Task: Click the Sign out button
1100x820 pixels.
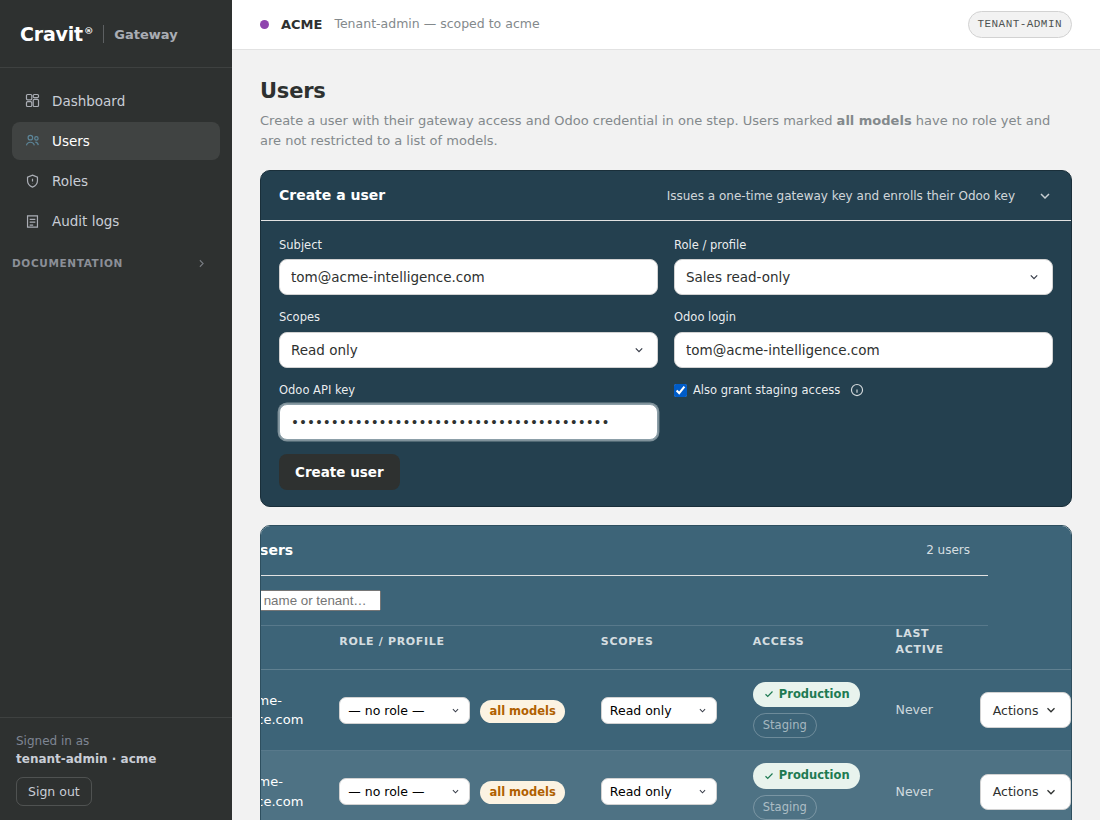Action: click(54, 791)
